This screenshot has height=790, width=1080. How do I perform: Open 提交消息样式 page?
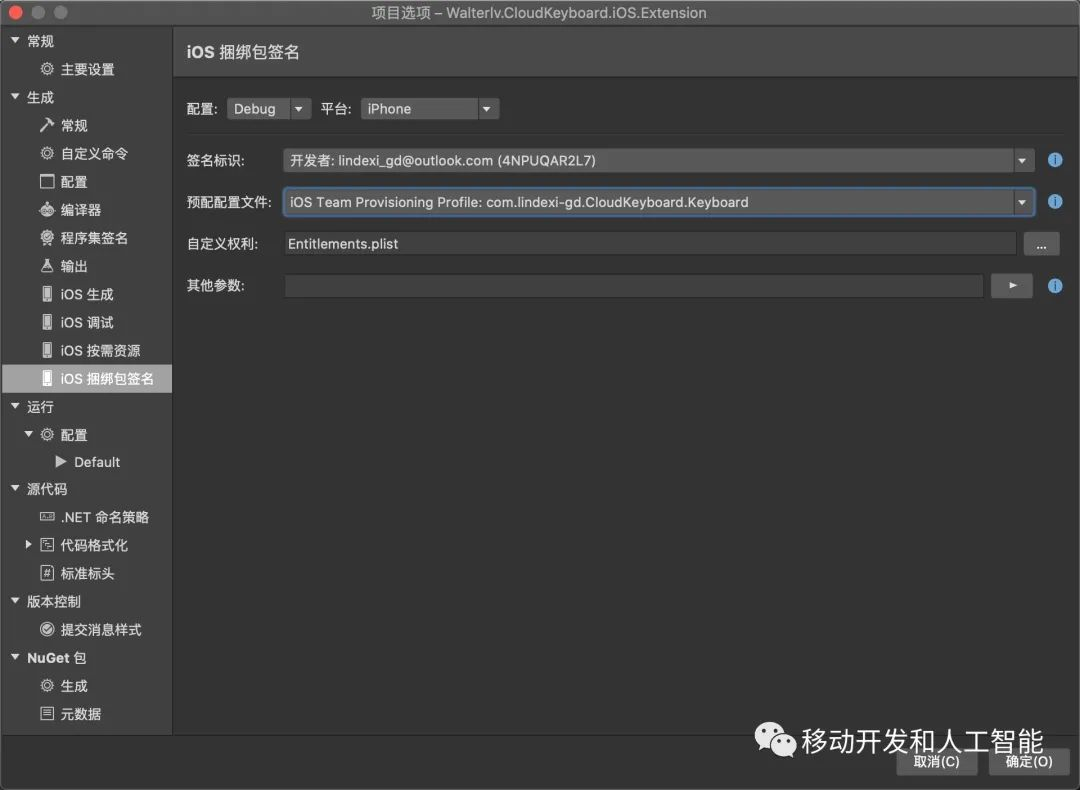coord(101,630)
